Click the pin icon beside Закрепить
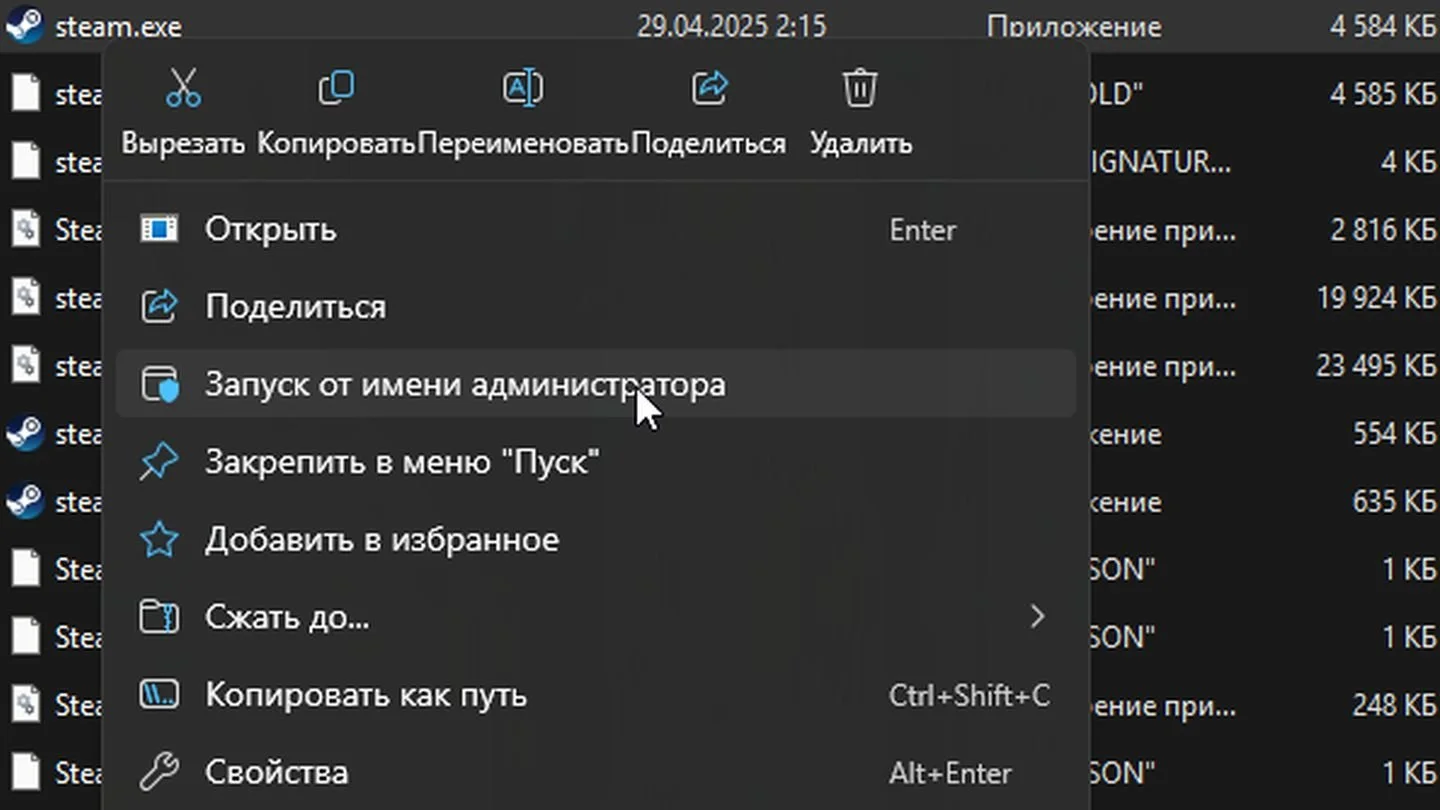The image size is (1440, 810). [x=159, y=462]
